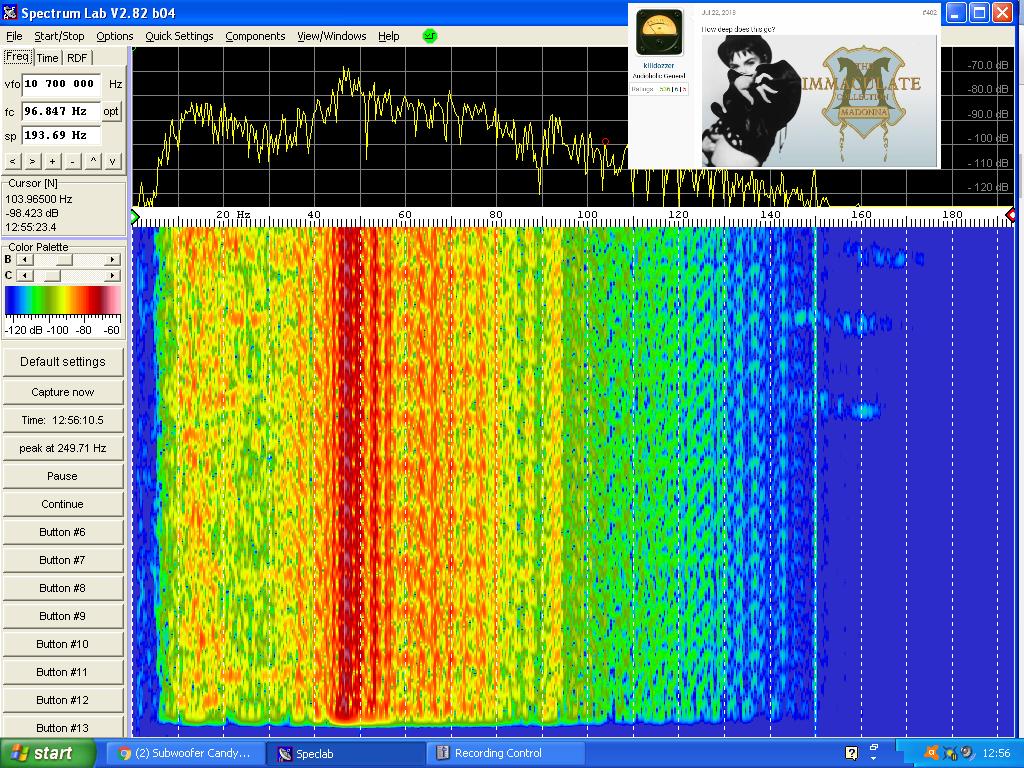The height and width of the screenshot is (768, 1024).
Task: Click red end marker on frequency ruler
Action: tap(1010, 215)
